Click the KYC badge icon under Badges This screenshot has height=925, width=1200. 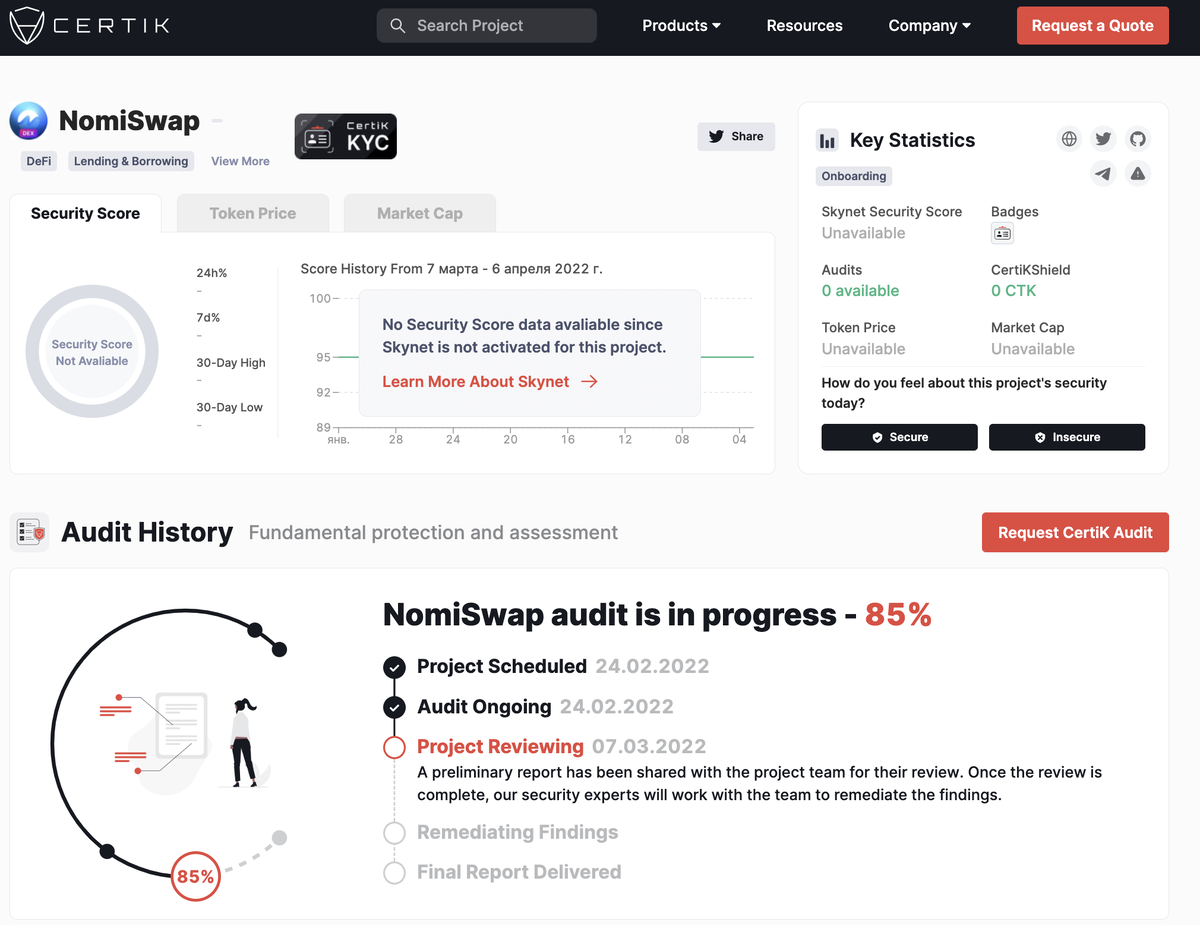pyautogui.click(x=1002, y=234)
